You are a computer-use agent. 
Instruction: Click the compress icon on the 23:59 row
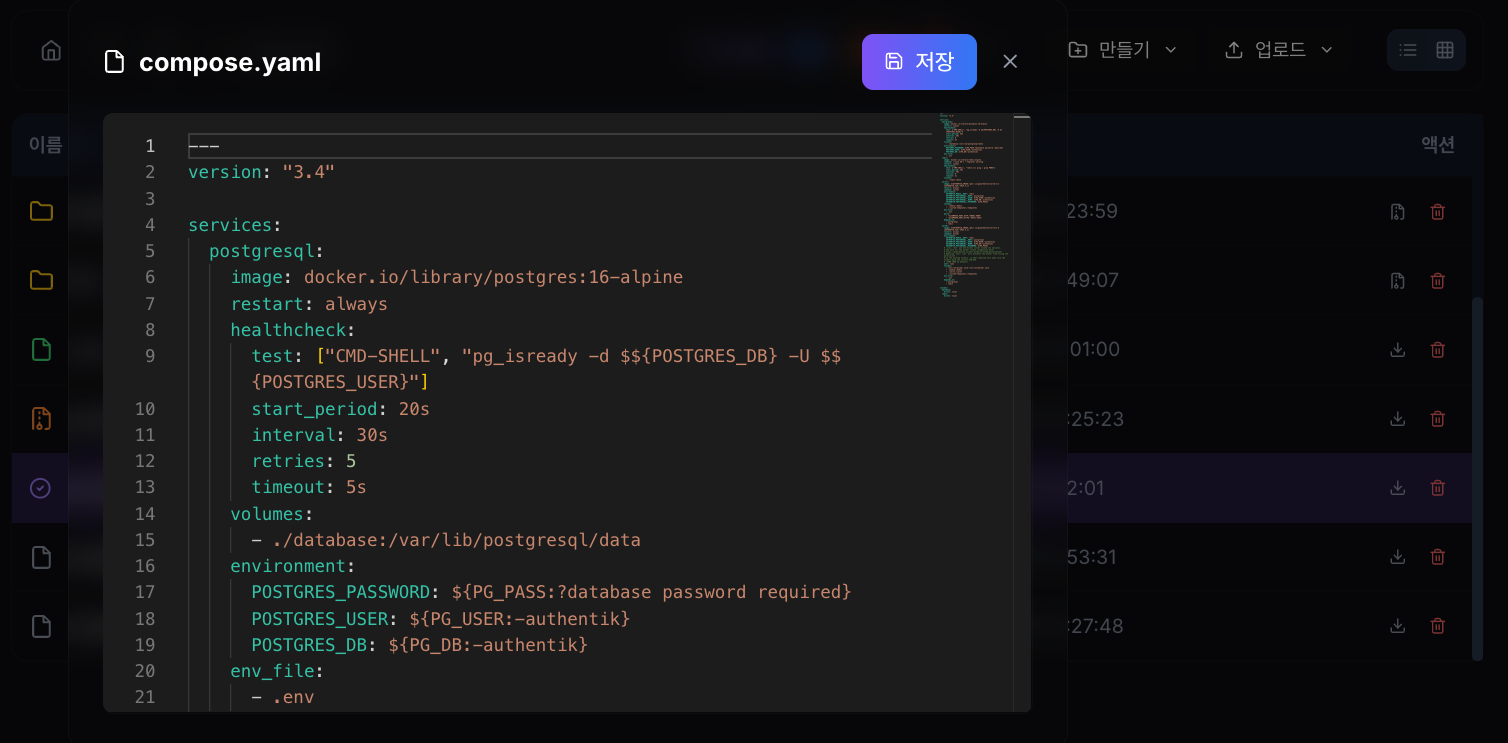pyautogui.click(x=1398, y=211)
